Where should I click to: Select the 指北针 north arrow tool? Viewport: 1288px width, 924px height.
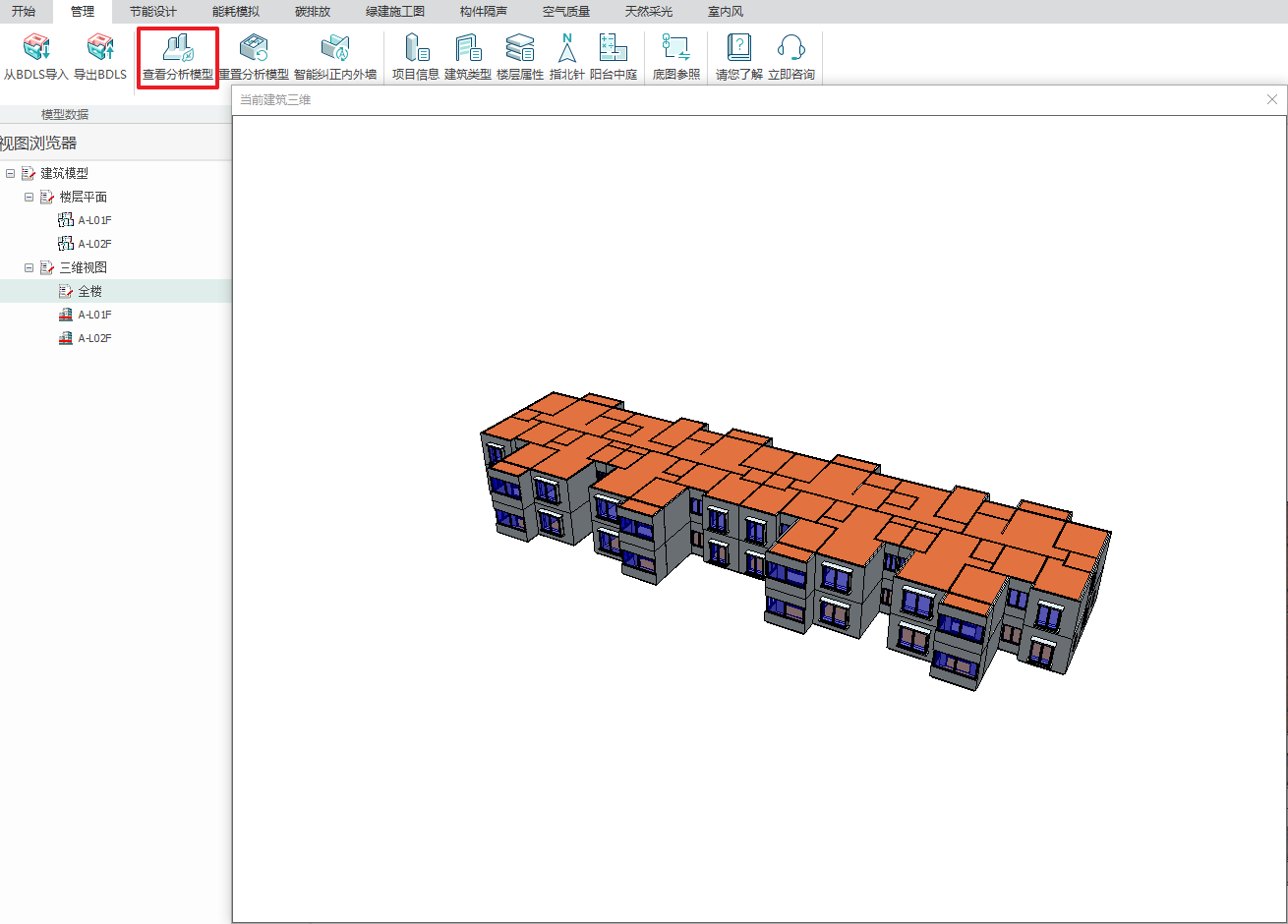[567, 47]
